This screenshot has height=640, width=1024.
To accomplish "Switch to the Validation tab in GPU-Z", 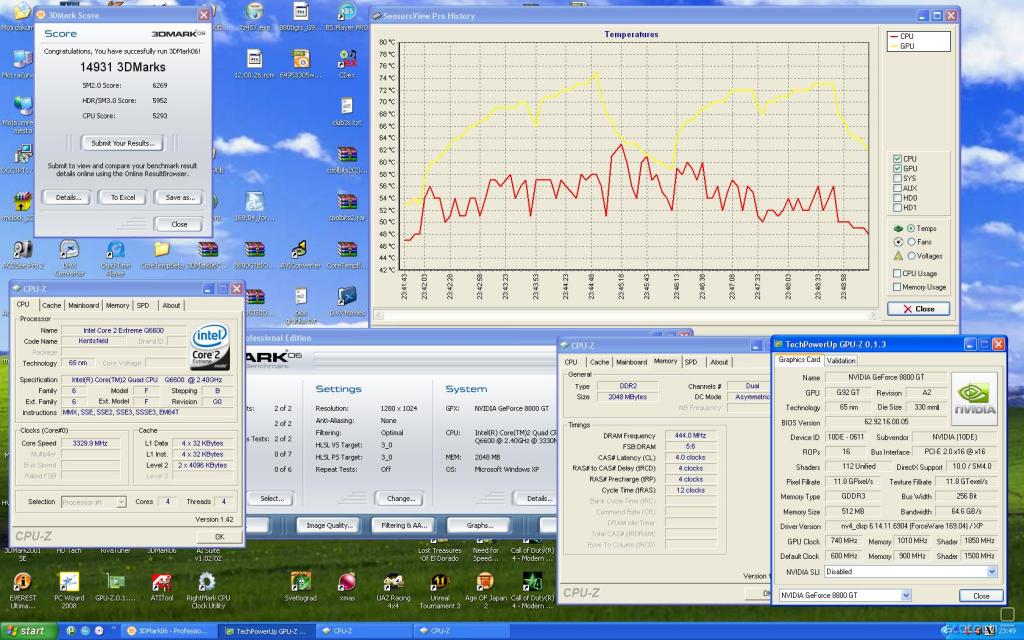I will click(840, 360).
